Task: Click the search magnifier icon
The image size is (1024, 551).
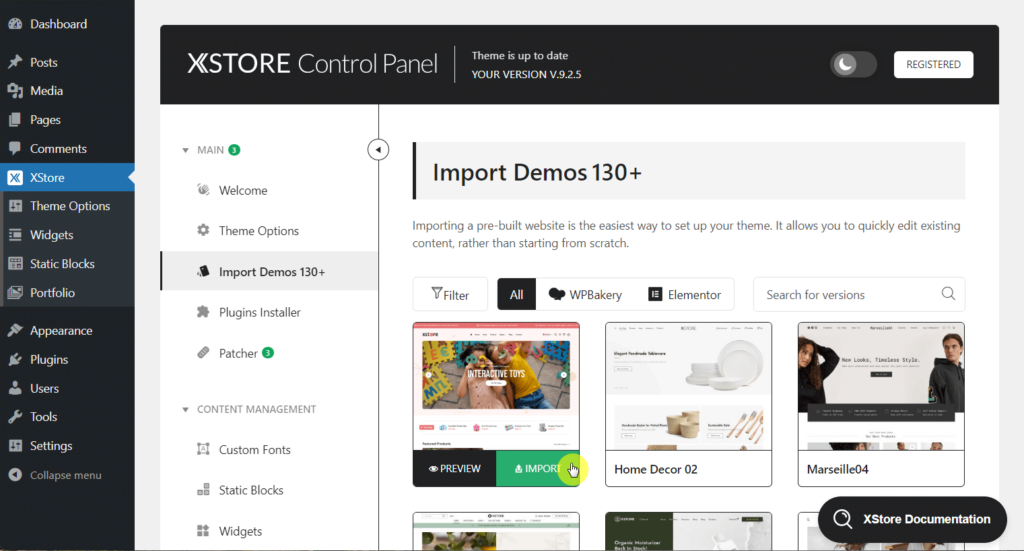Action: [948, 294]
